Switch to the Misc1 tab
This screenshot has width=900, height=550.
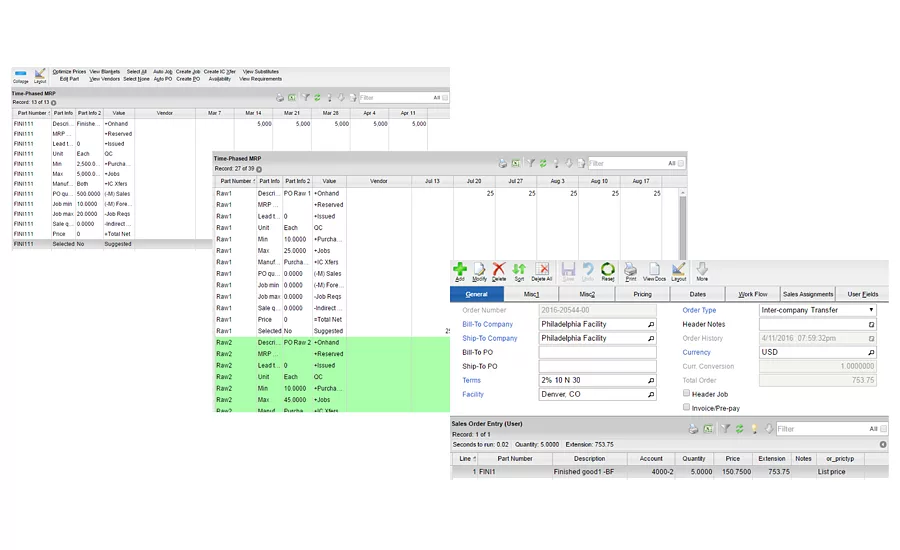pyautogui.click(x=532, y=294)
